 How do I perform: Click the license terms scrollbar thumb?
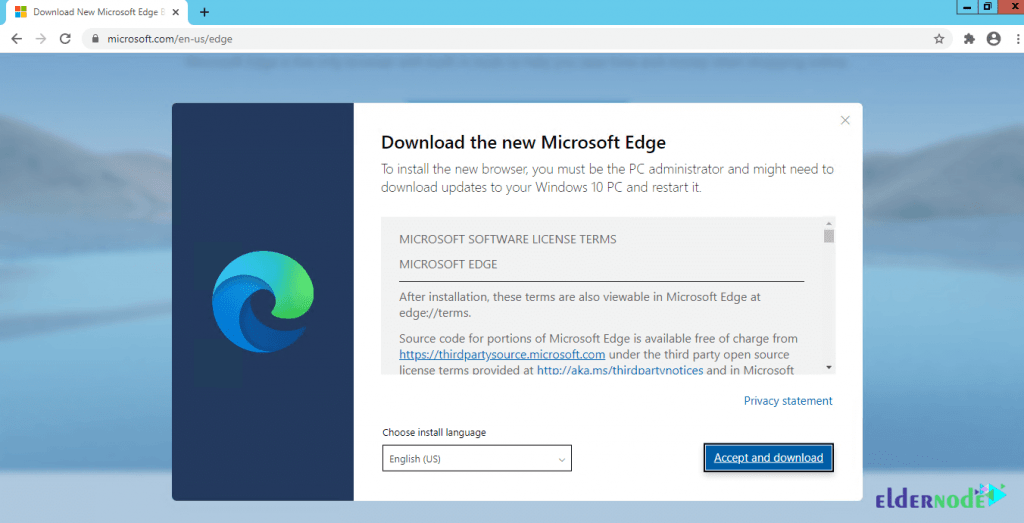829,236
